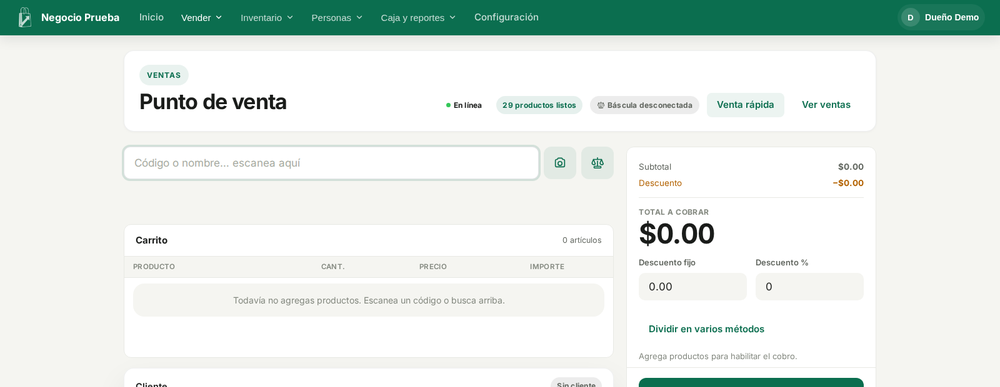Click the En línea status indicator
1000x387 pixels.
[464, 105]
